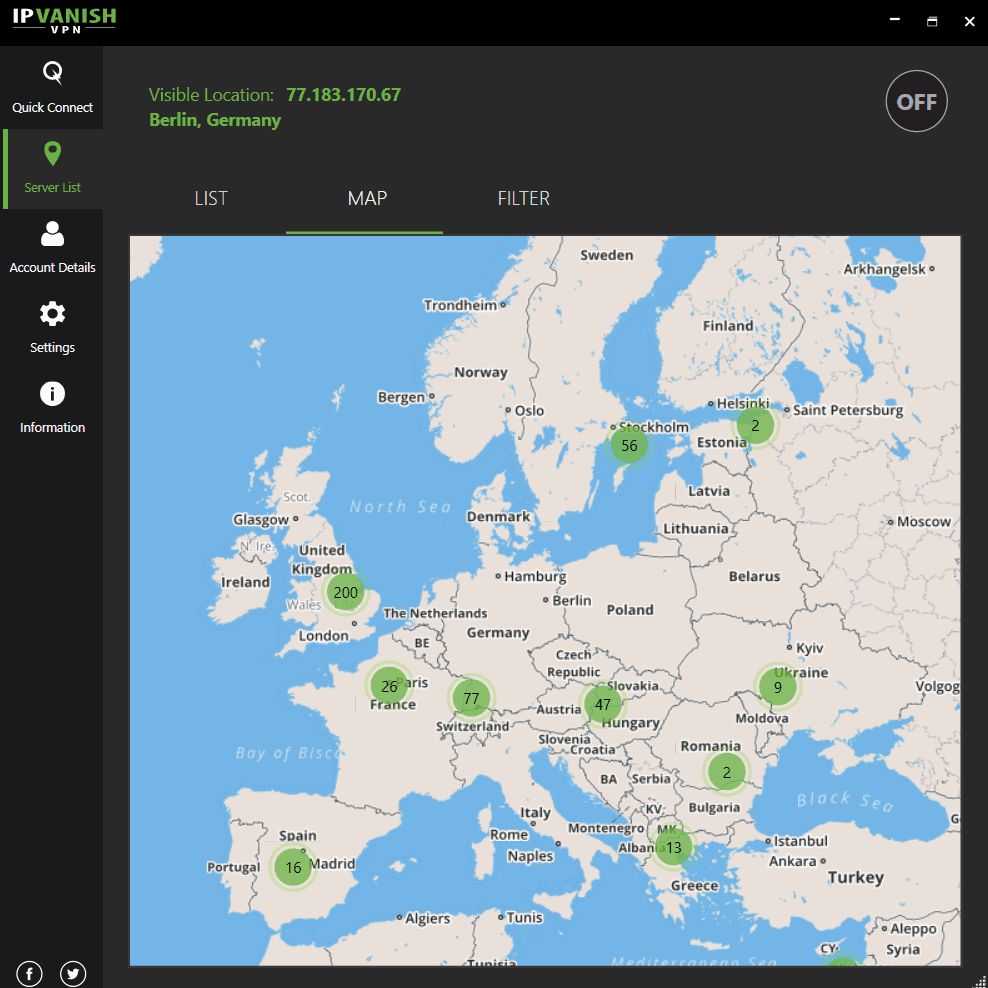Viewport: 988px width, 988px height.
Task: Click the Denmark country label on map
Action: tap(498, 516)
